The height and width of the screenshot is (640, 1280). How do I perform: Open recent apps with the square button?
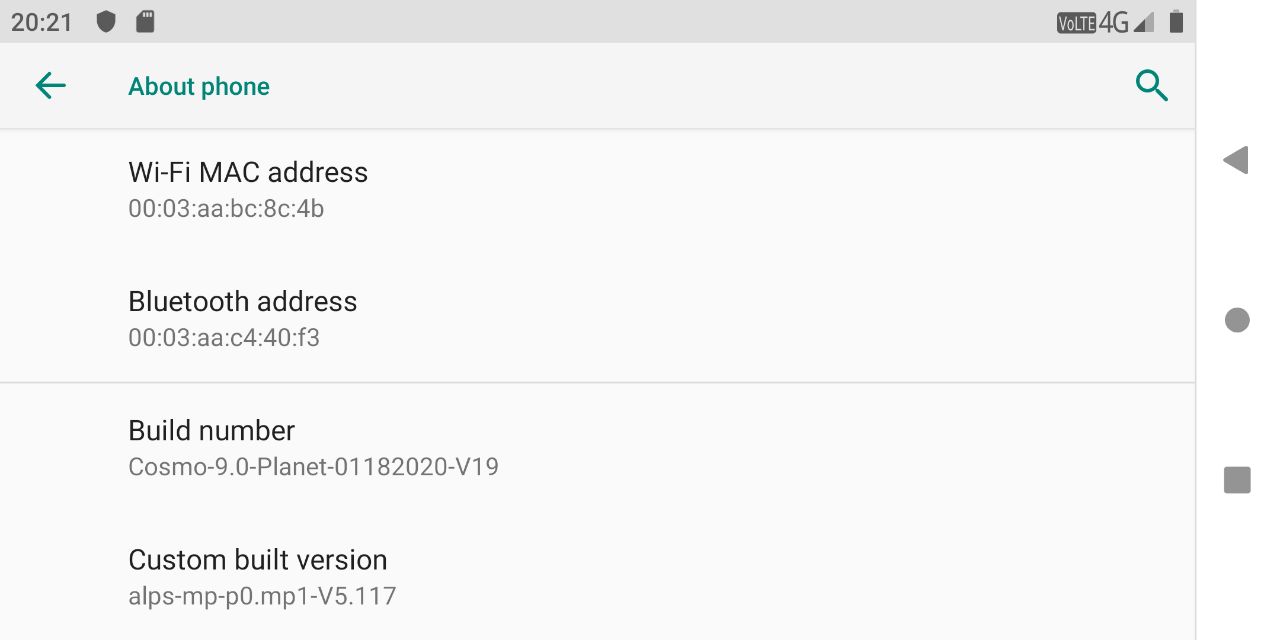[x=1237, y=480]
